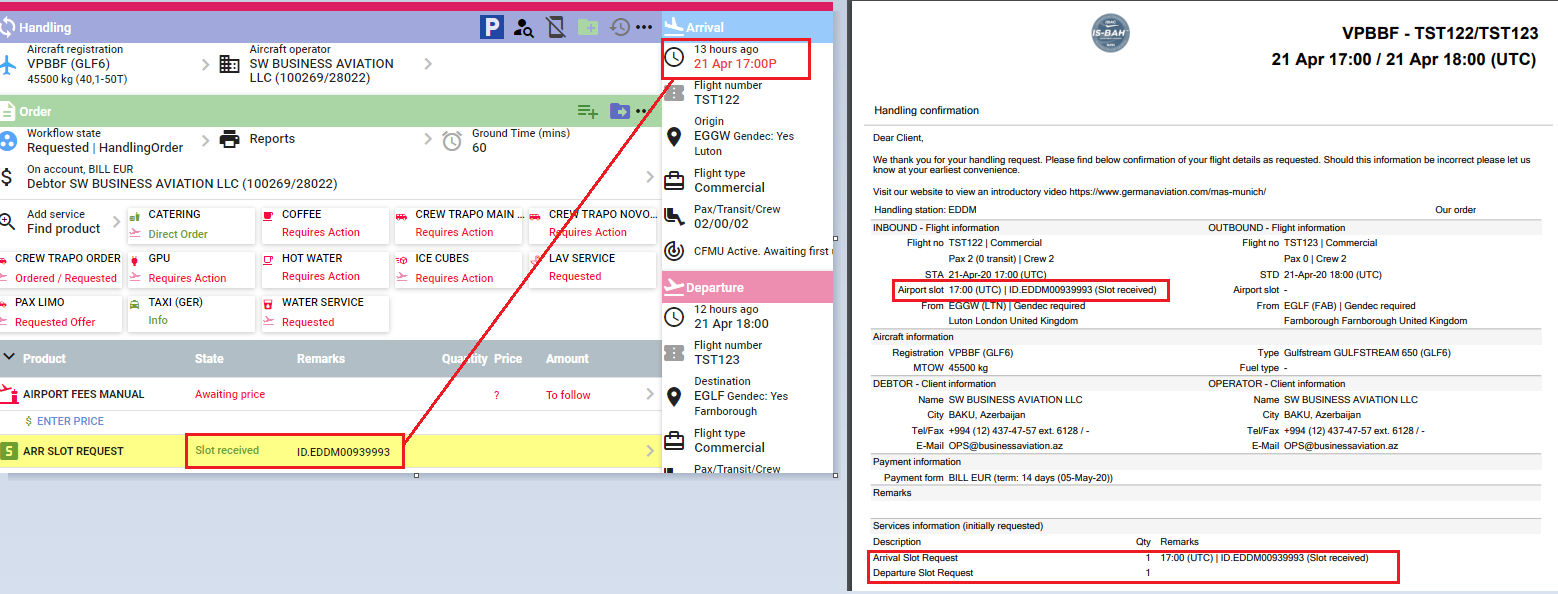
Task: Click the IS-BAH logo in confirmation document
Action: click(x=1110, y=34)
